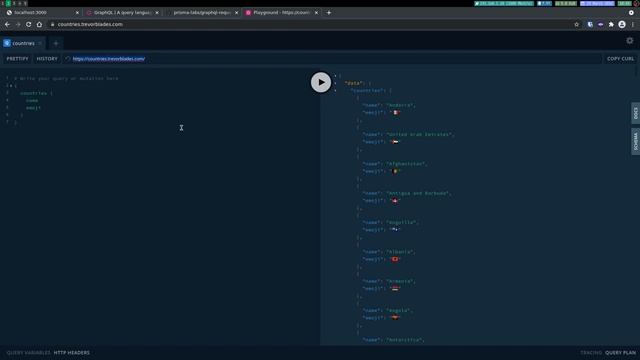Run the query with the play button

point(321,82)
